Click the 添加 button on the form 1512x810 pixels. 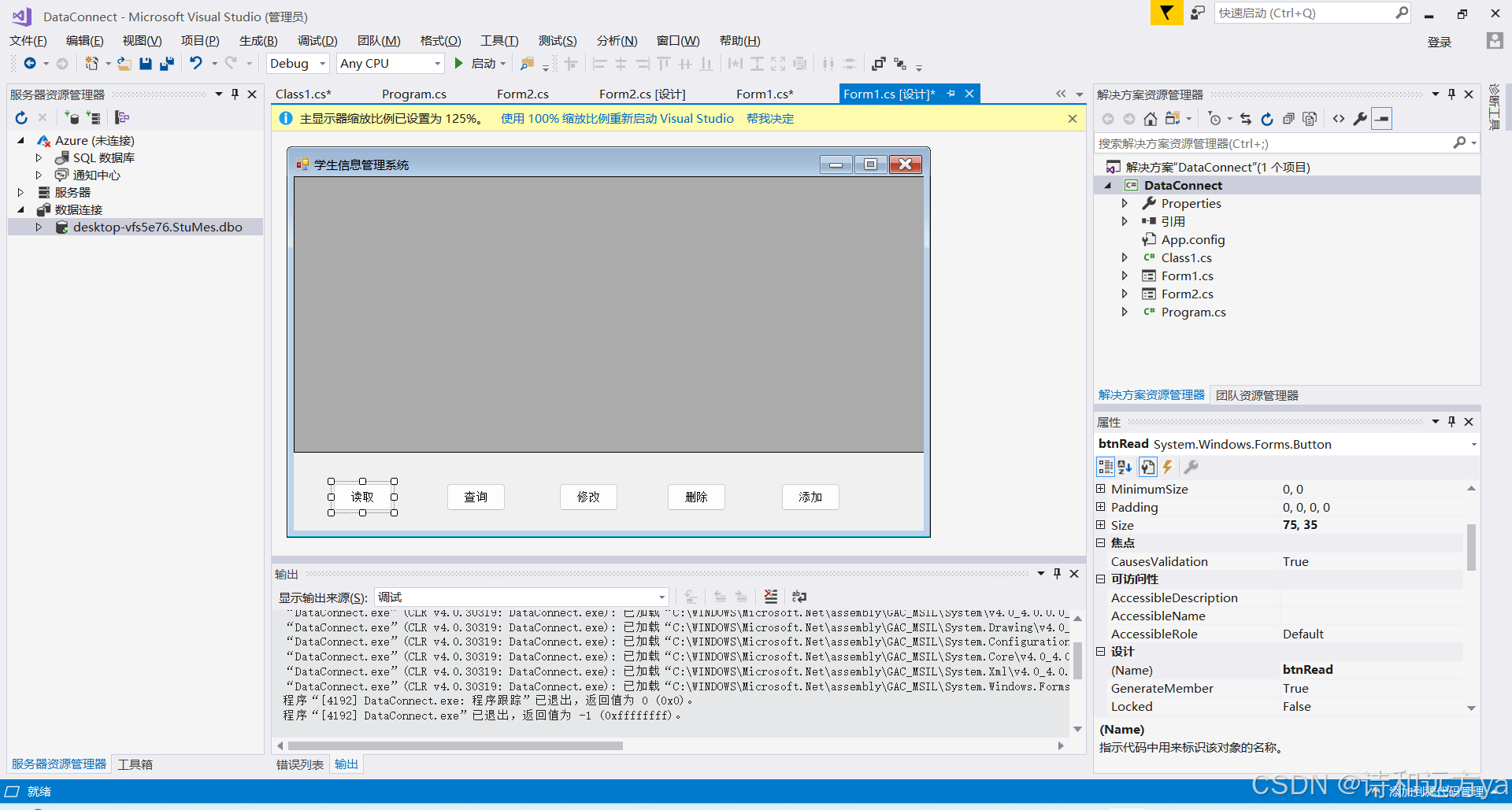(810, 497)
